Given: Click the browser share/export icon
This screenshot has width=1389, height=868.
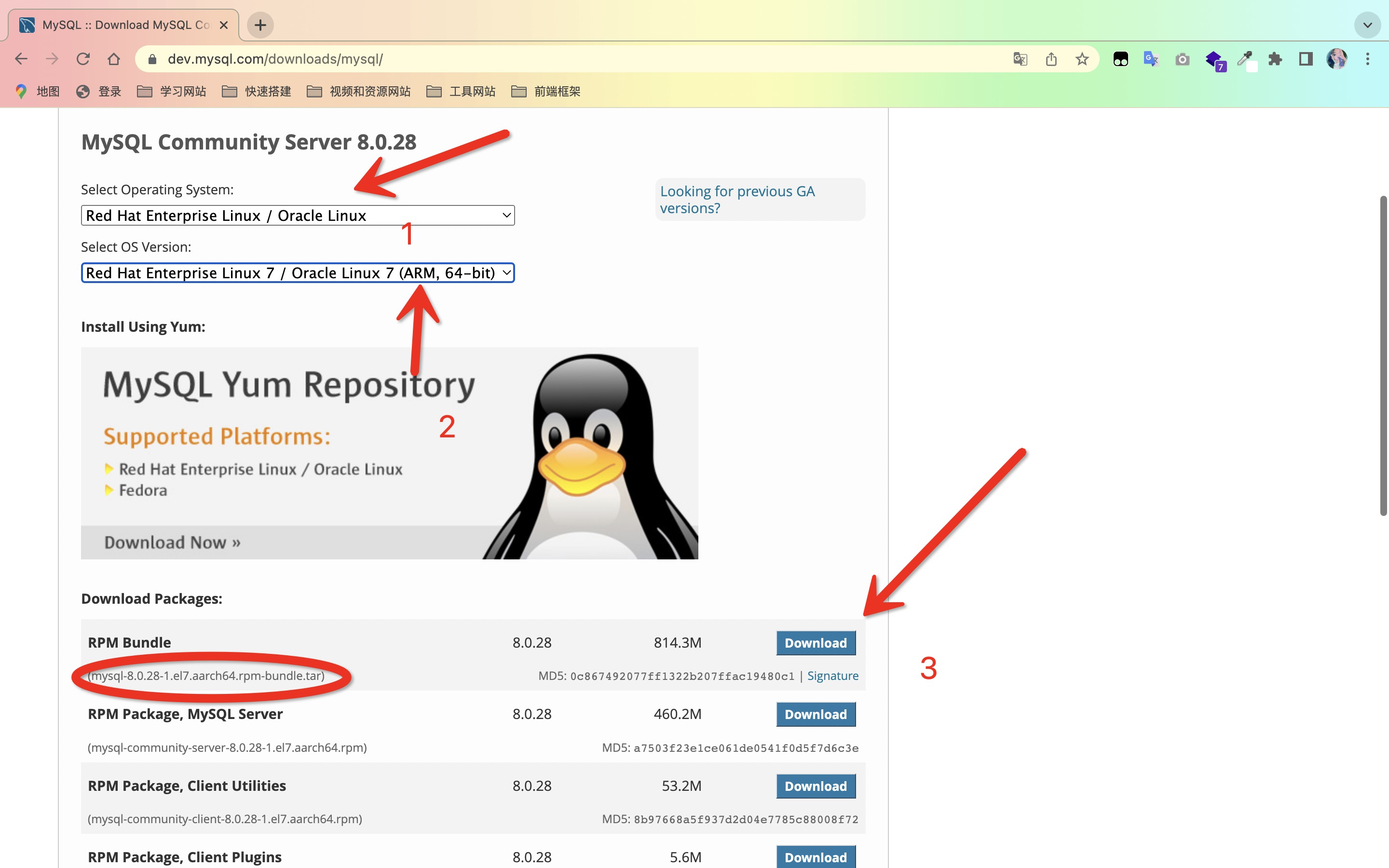Looking at the screenshot, I should 1050,59.
